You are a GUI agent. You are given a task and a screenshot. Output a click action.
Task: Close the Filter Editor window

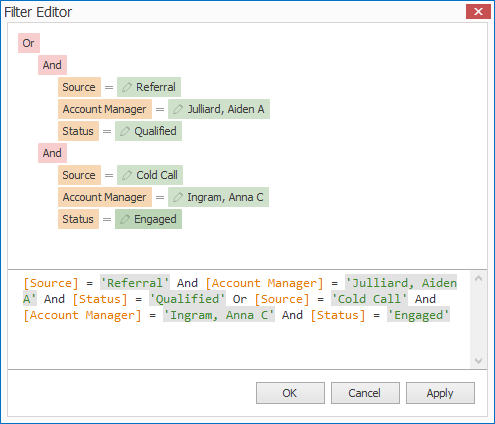point(478,12)
